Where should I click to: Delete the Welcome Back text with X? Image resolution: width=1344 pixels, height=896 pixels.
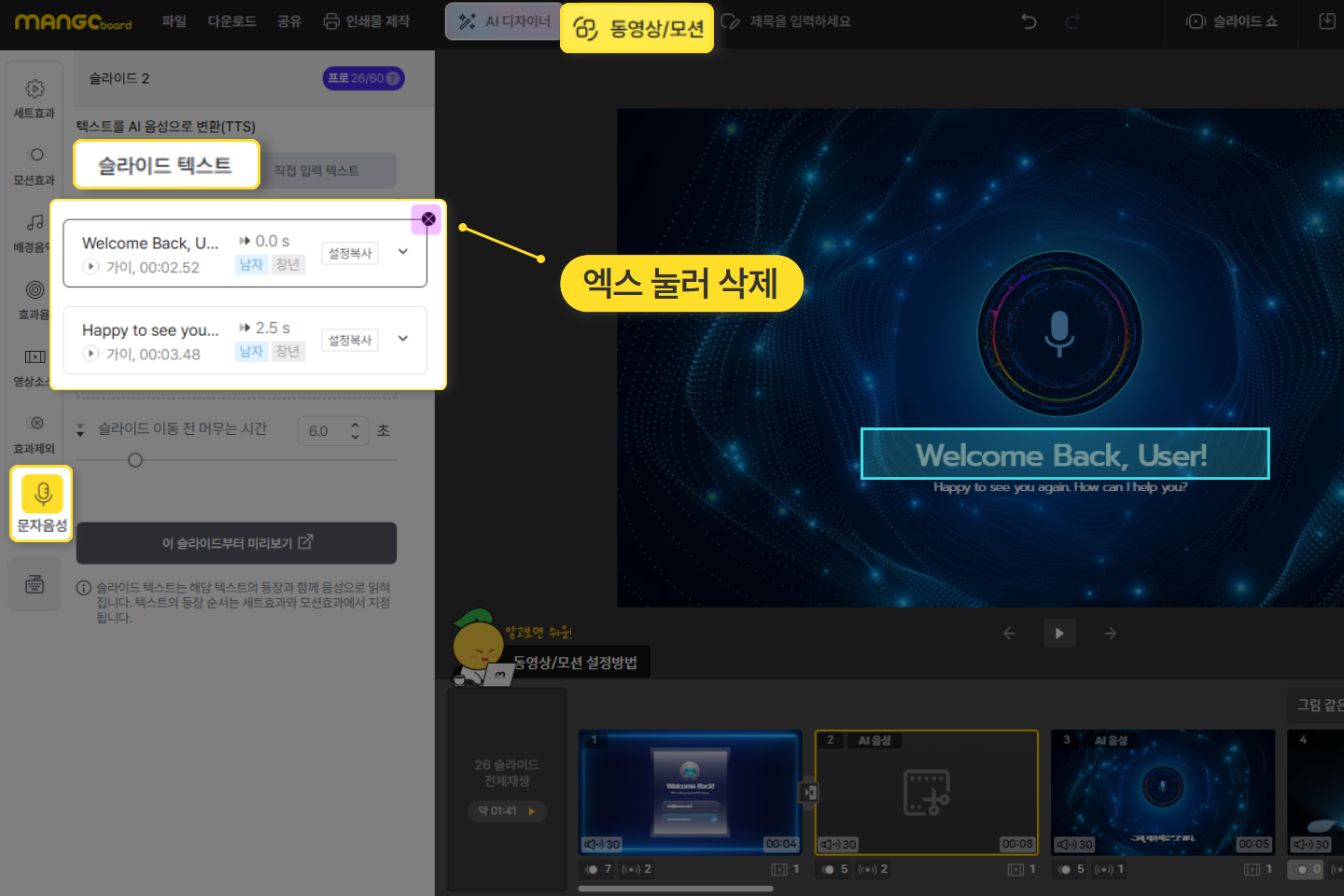[x=428, y=219]
